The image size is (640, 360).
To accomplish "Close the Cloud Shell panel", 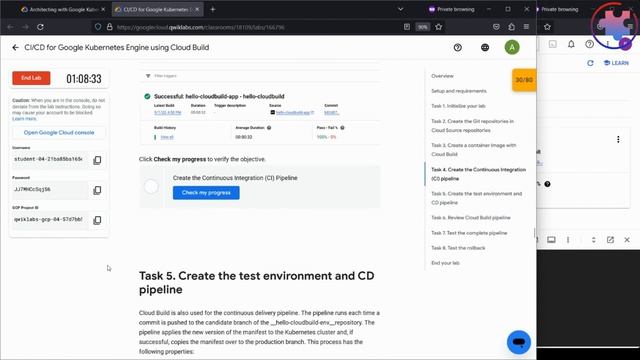I will 627,240.
